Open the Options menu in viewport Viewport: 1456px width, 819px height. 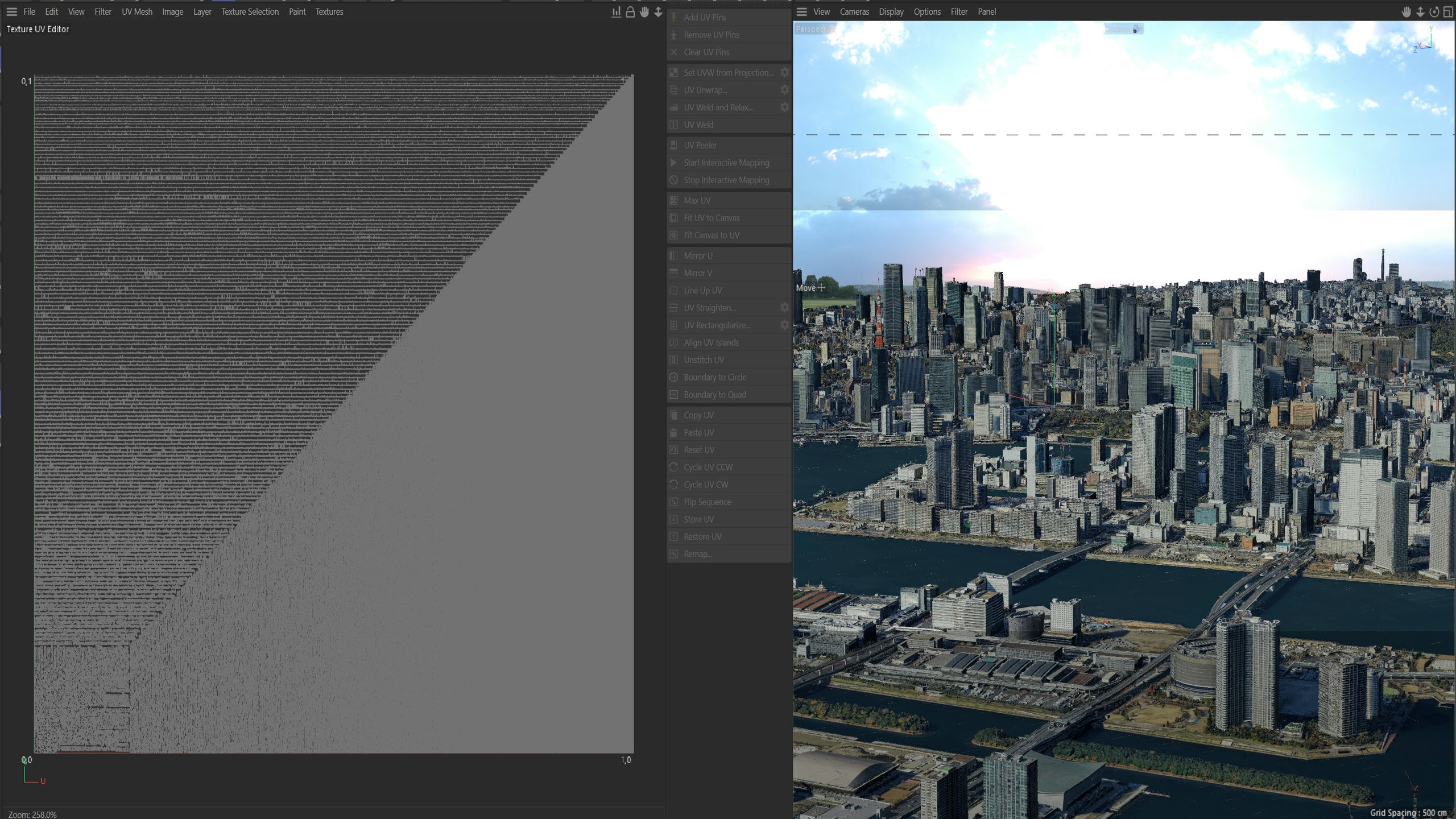(x=926, y=11)
